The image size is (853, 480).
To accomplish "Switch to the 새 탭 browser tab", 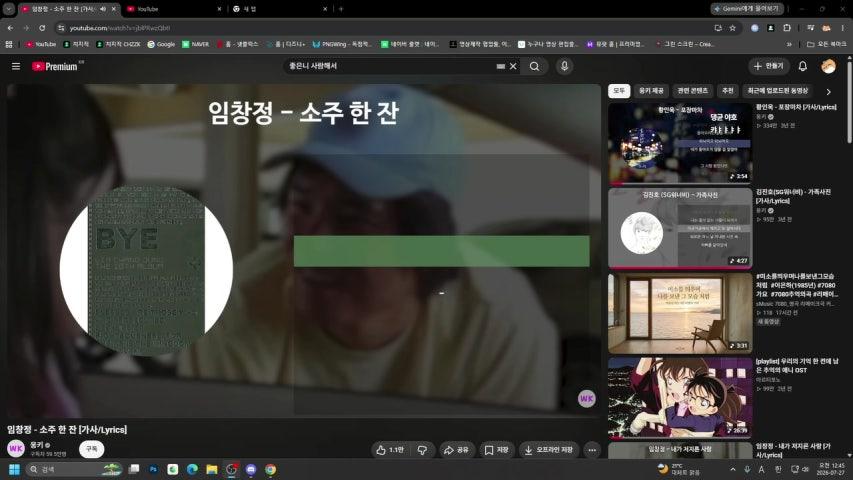I will pos(280,9).
